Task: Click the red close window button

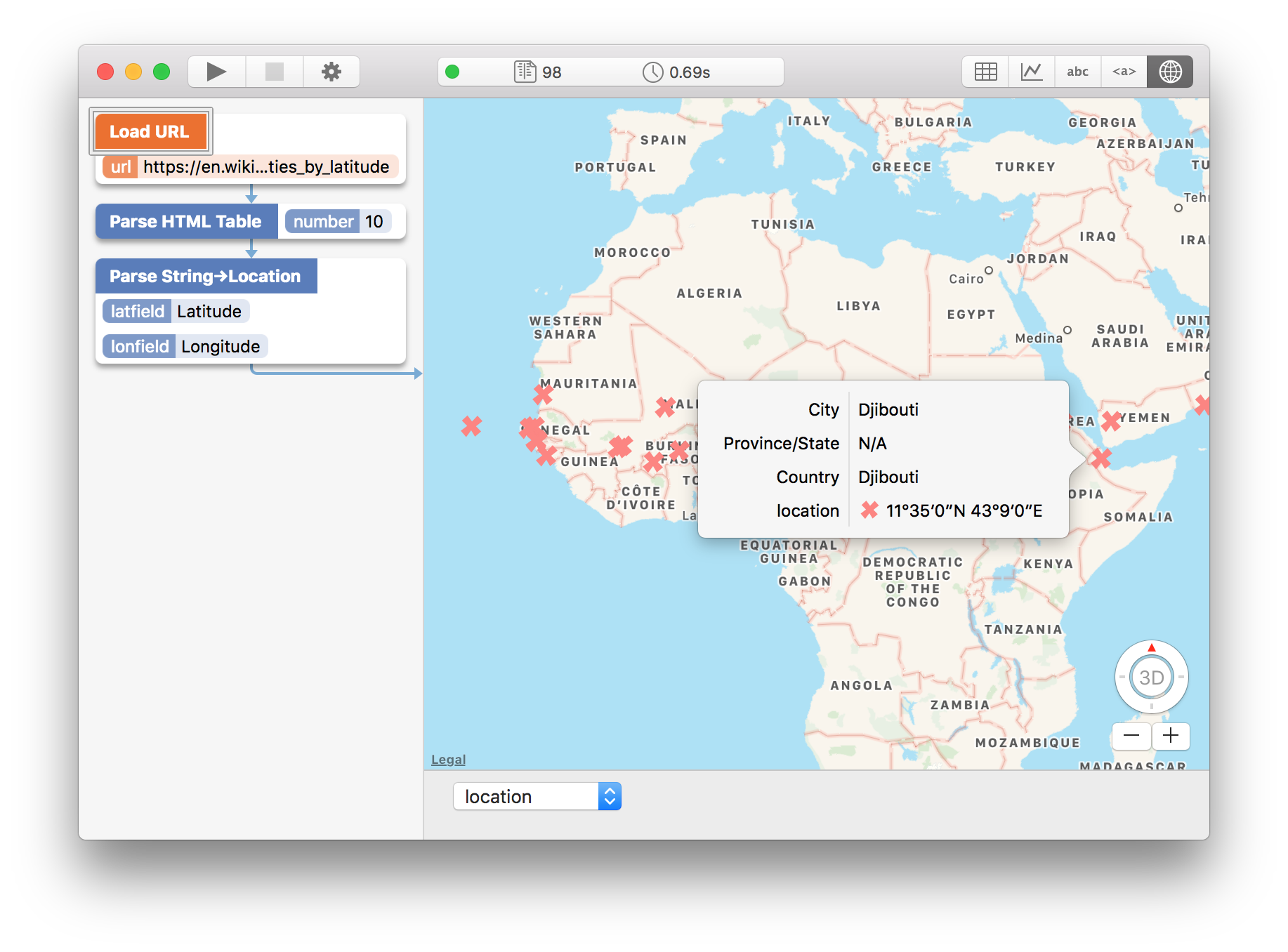Action: pos(105,72)
